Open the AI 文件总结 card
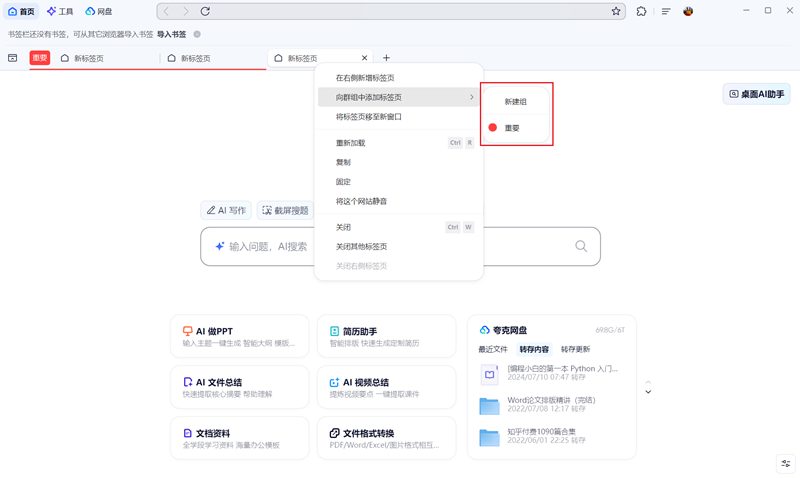The image size is (800, 478). pyautogui.click(x=240, y=387)
